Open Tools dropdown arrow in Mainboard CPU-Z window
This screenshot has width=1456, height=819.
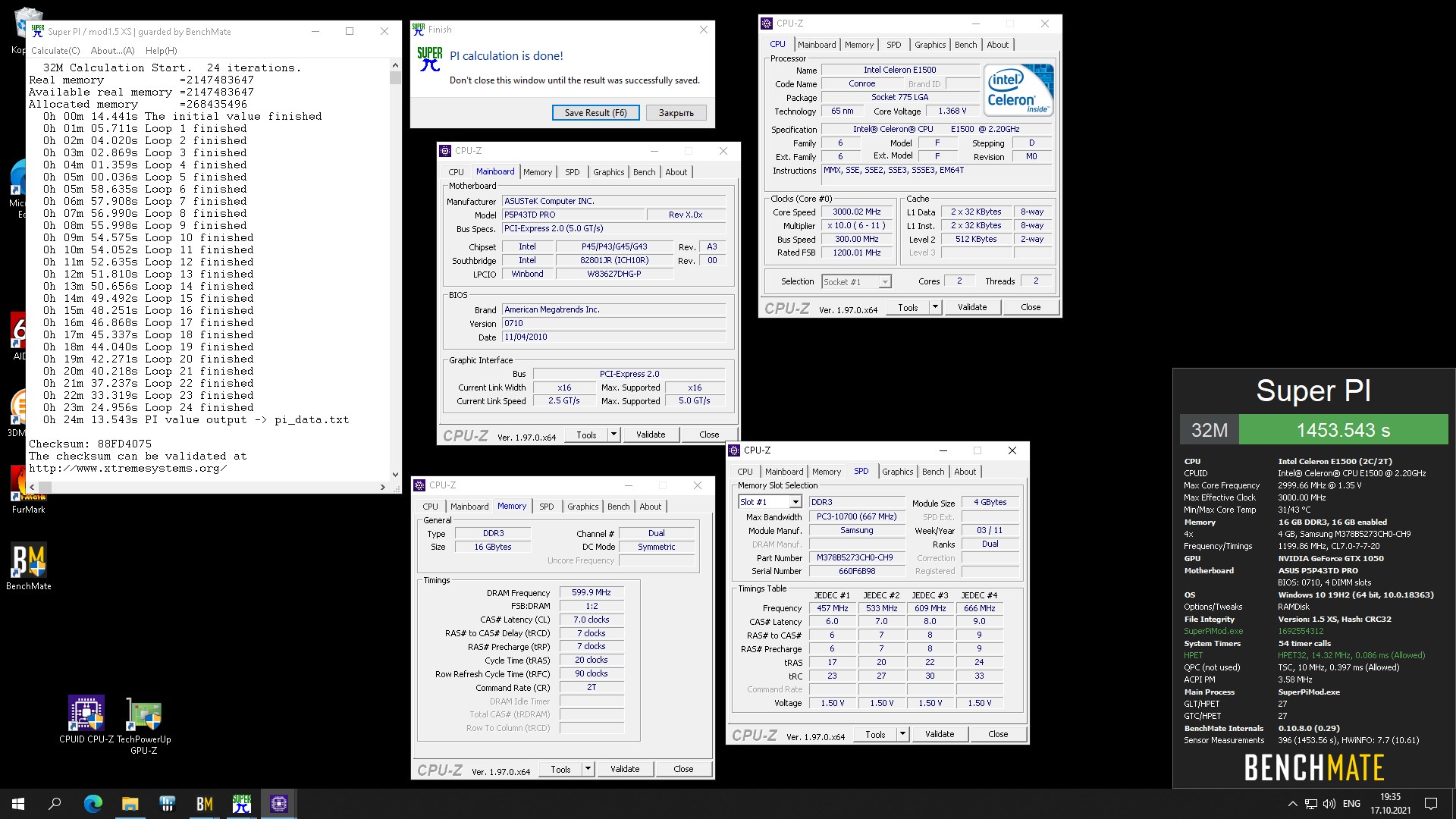click(613, 435)
